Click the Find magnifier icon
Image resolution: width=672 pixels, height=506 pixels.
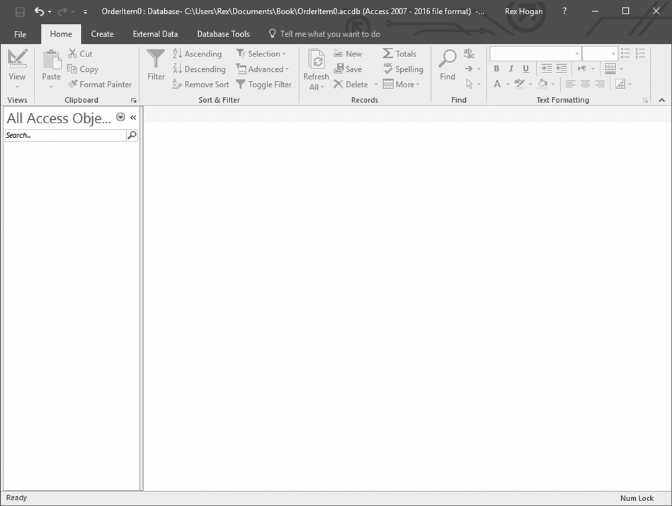tap(447, 59)
